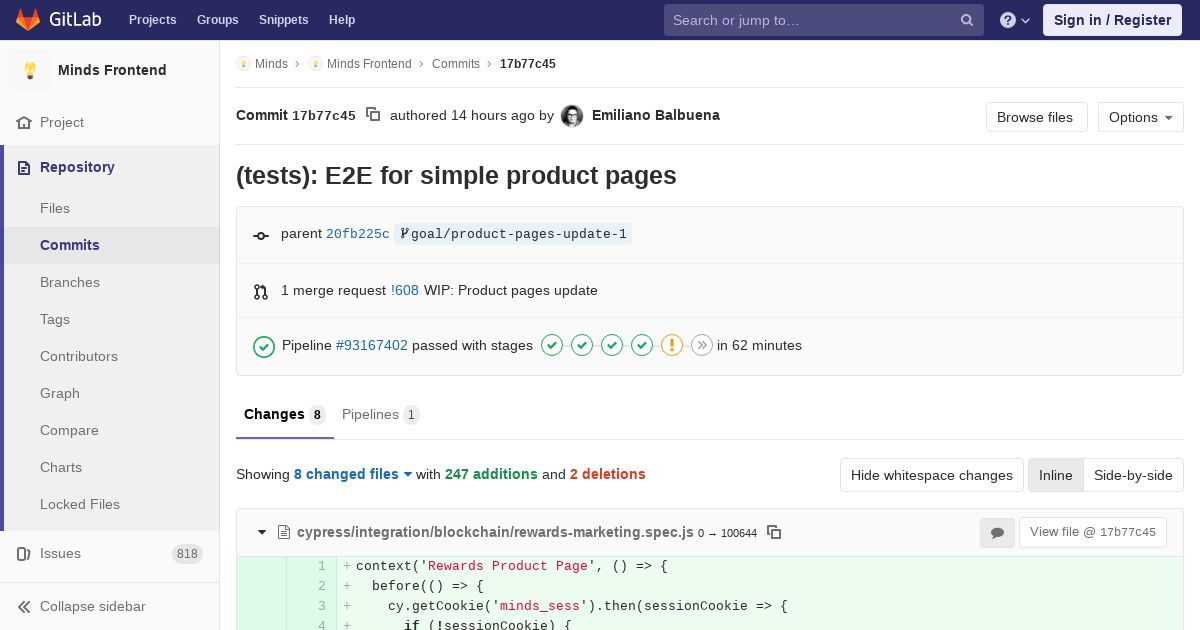Focus the Search or jump to field
This screenshot has height=630, width=1200.
pyautogui.click(x=824, y=20)
